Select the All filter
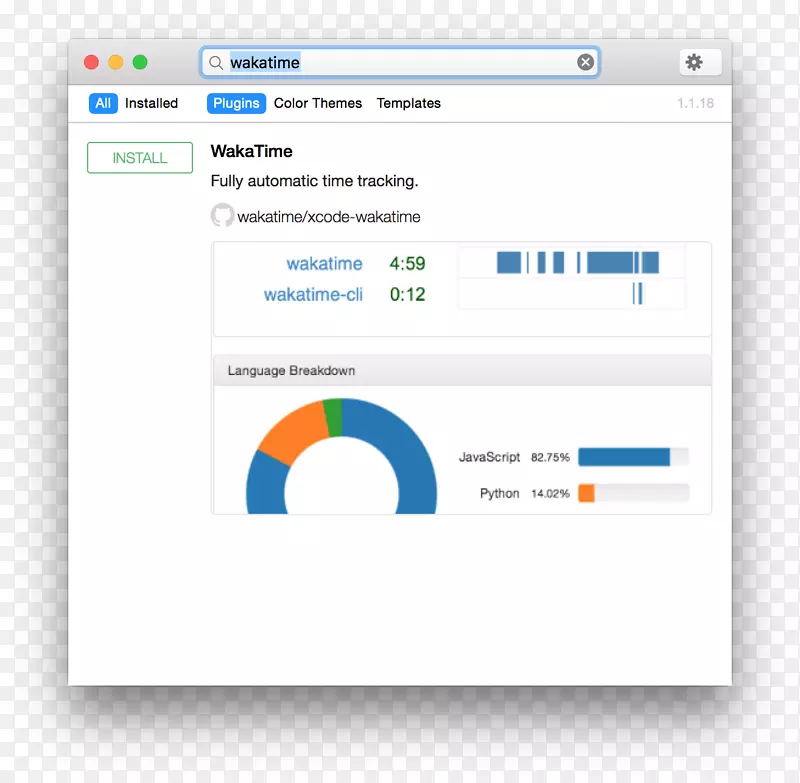Image resolution: width=800 pixels, height=783 pixels. tap(103, 103)
